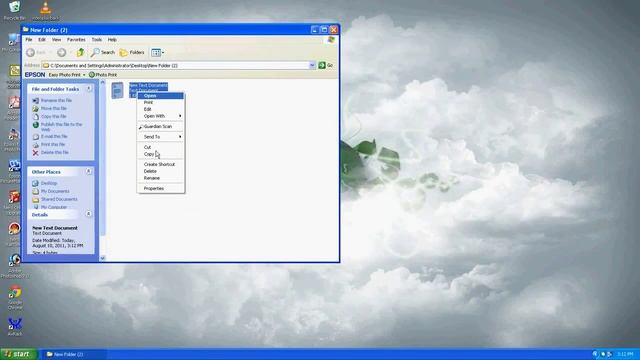Image resolution: width=640 pixels, height=360 pixels.
Task: Click the green Go button
Action: pyautogui.click(x=325, y=65)
